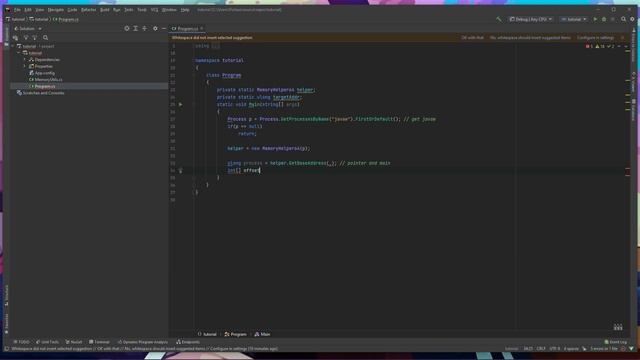Click run gutter icon beside Main method
Screen dimensions: 640x360
click(180, 104)
